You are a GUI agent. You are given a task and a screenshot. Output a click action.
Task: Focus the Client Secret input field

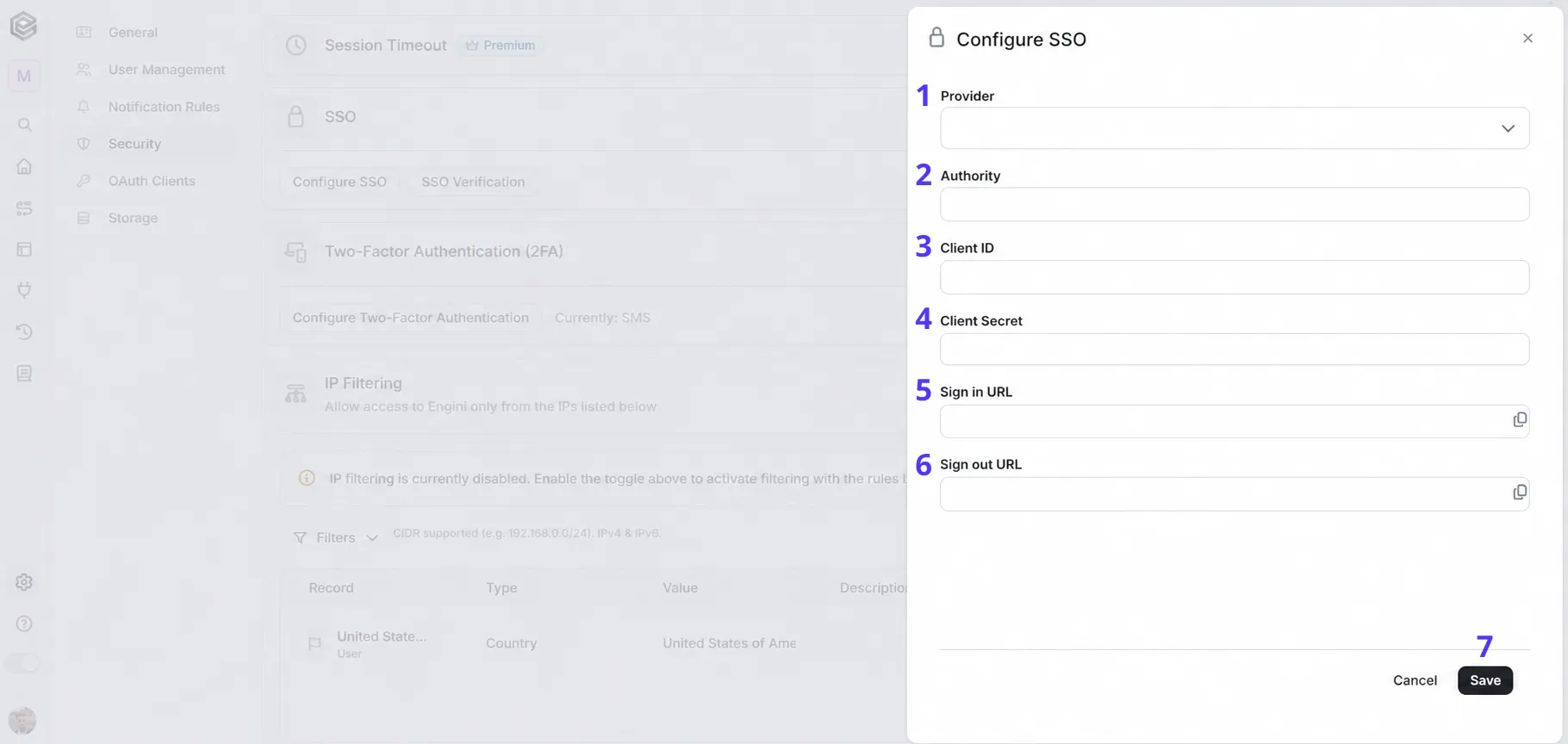[1235, 349]
